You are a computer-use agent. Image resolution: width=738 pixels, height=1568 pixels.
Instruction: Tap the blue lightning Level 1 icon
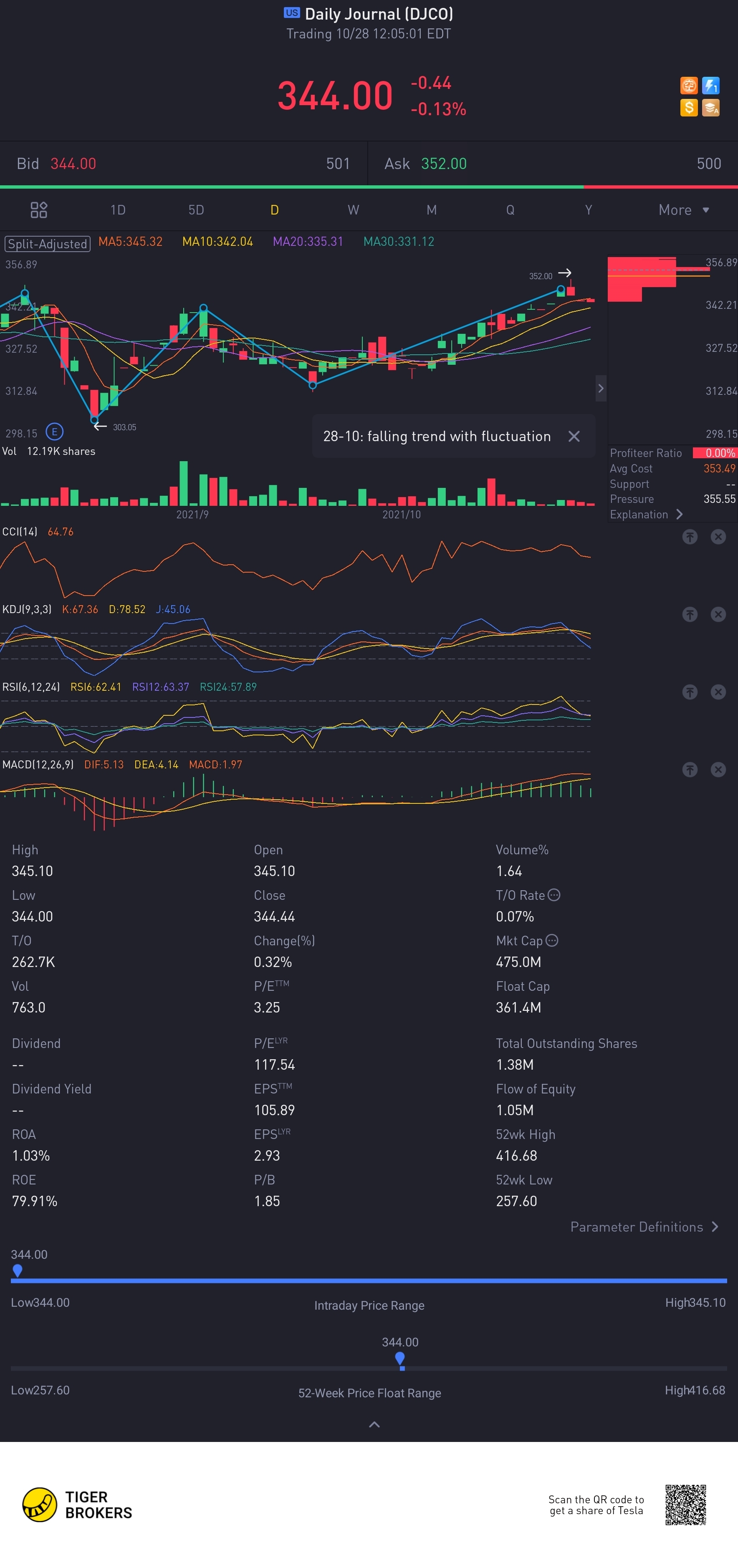pyautogui.click(x=710, y=85)
